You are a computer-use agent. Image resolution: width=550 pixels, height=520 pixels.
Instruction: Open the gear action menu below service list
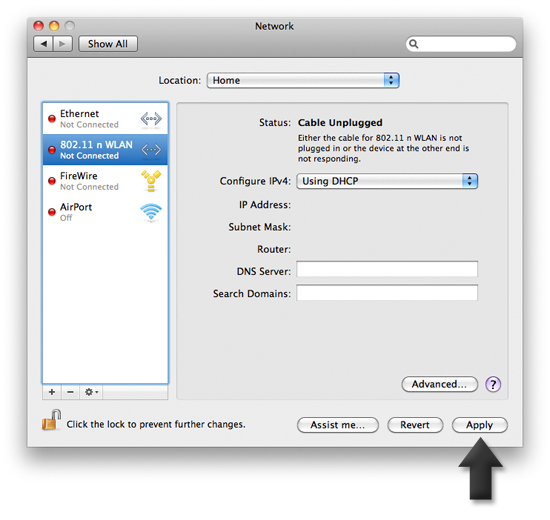91,392
